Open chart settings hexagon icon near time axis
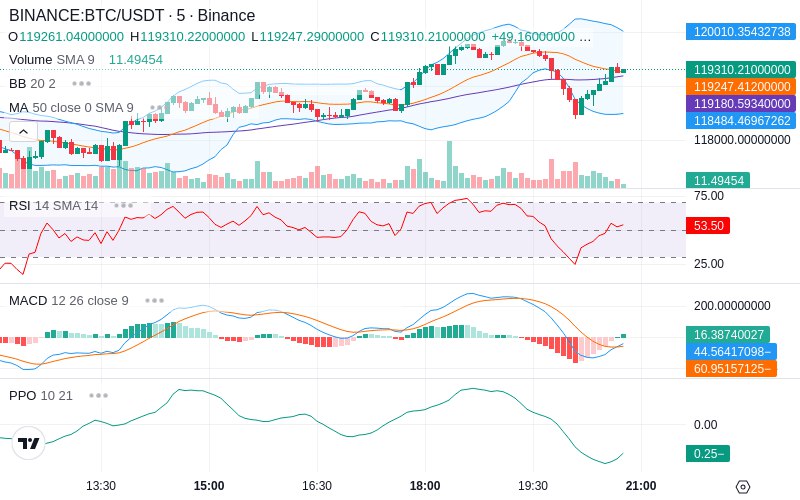800x500 pixels. (743, 487)
